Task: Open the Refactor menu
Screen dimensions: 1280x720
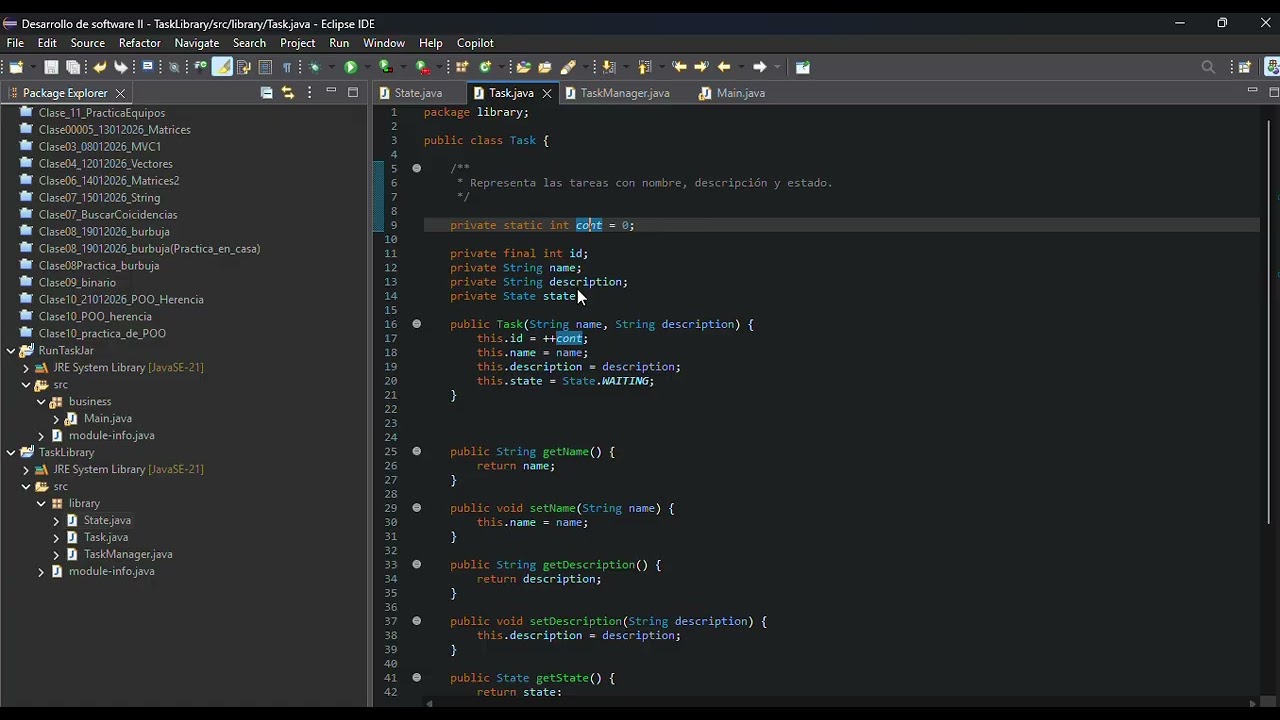Action: coord(139,43)
